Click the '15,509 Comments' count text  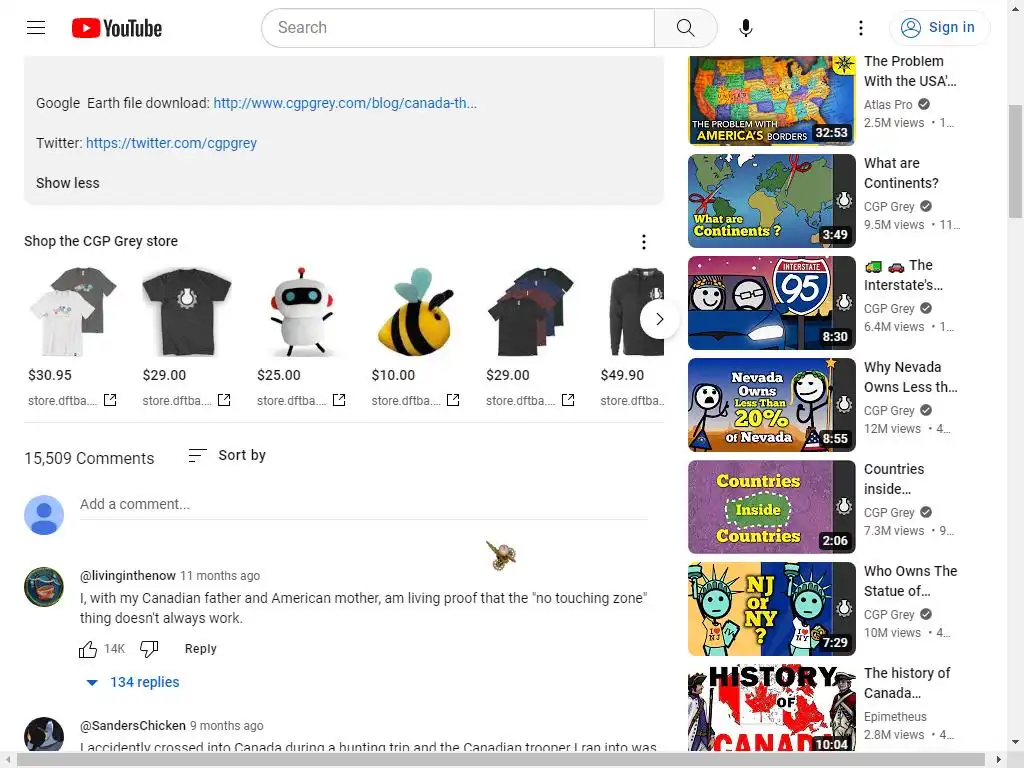coord(89,458)
